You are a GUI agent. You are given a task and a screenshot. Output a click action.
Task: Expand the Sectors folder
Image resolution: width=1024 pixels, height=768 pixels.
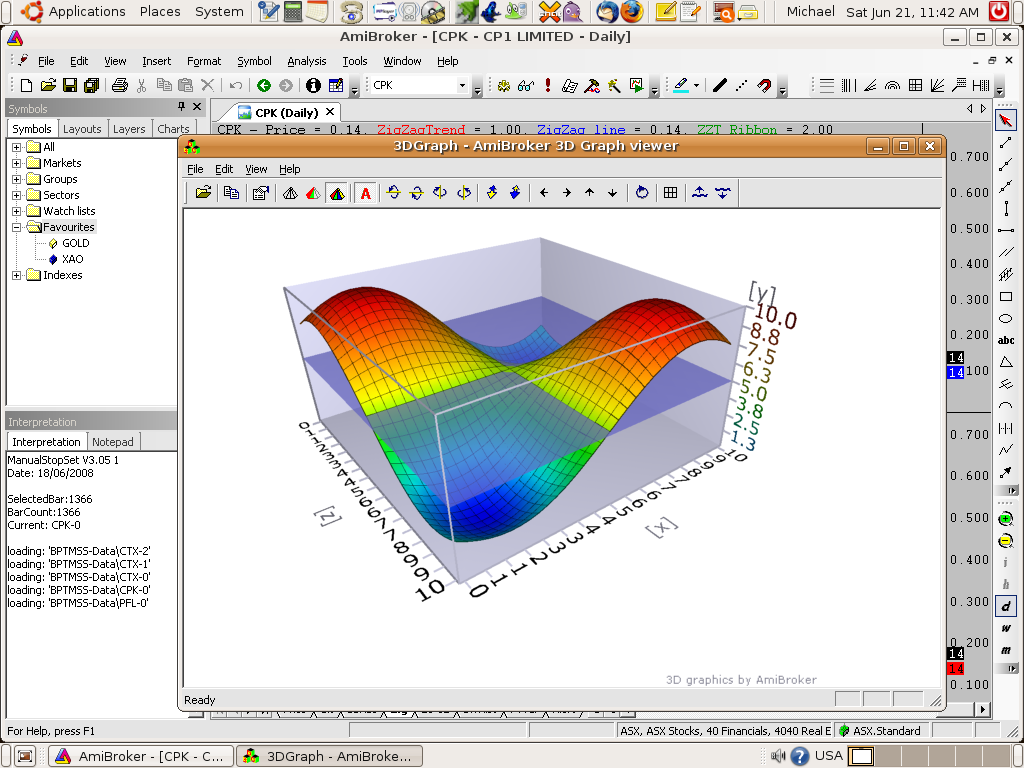click(x=16, y=195)
